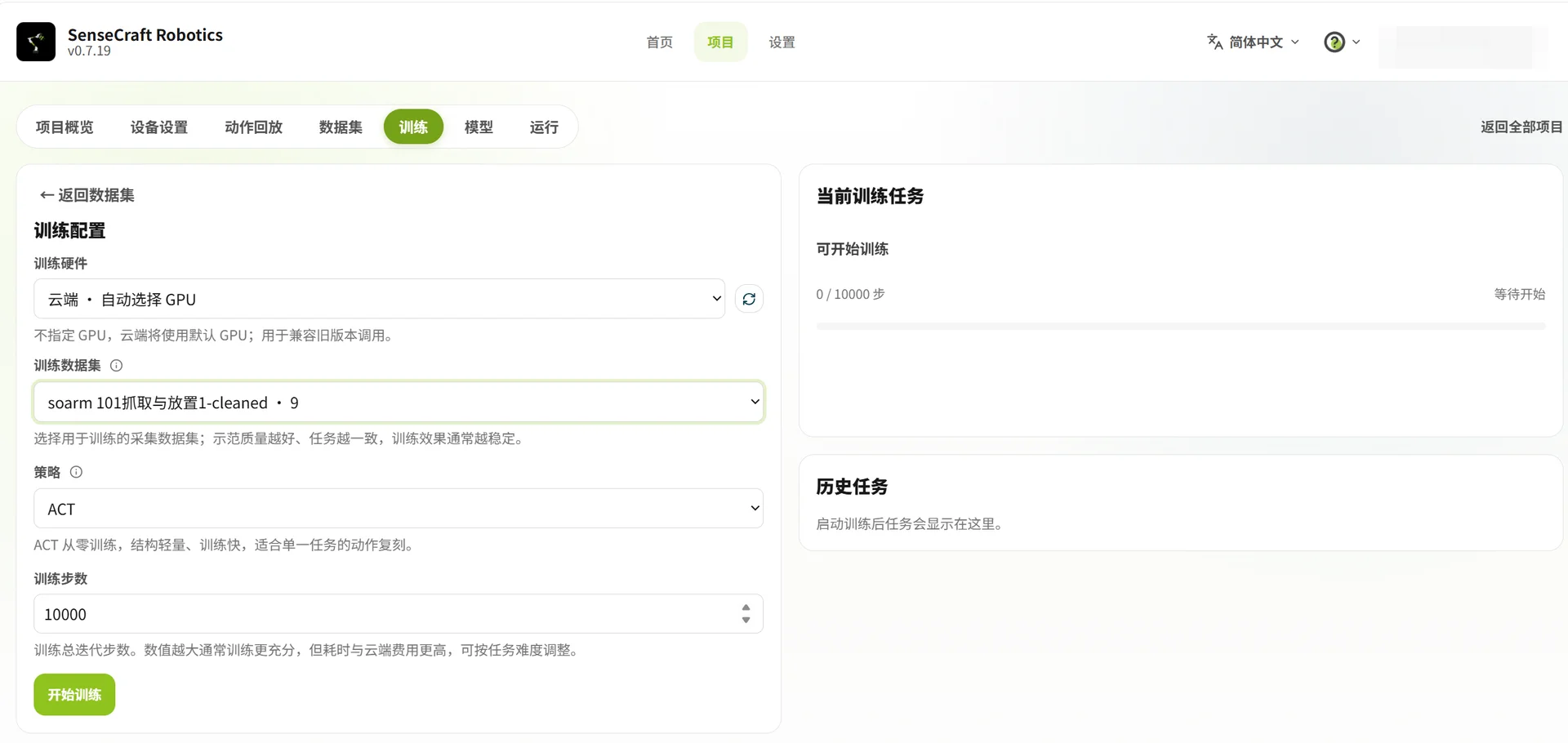Image resolution: width=1568 pixels, height=743 pixels.
Task: Click the 可开始训练 status text
Action: coord(853,249)
